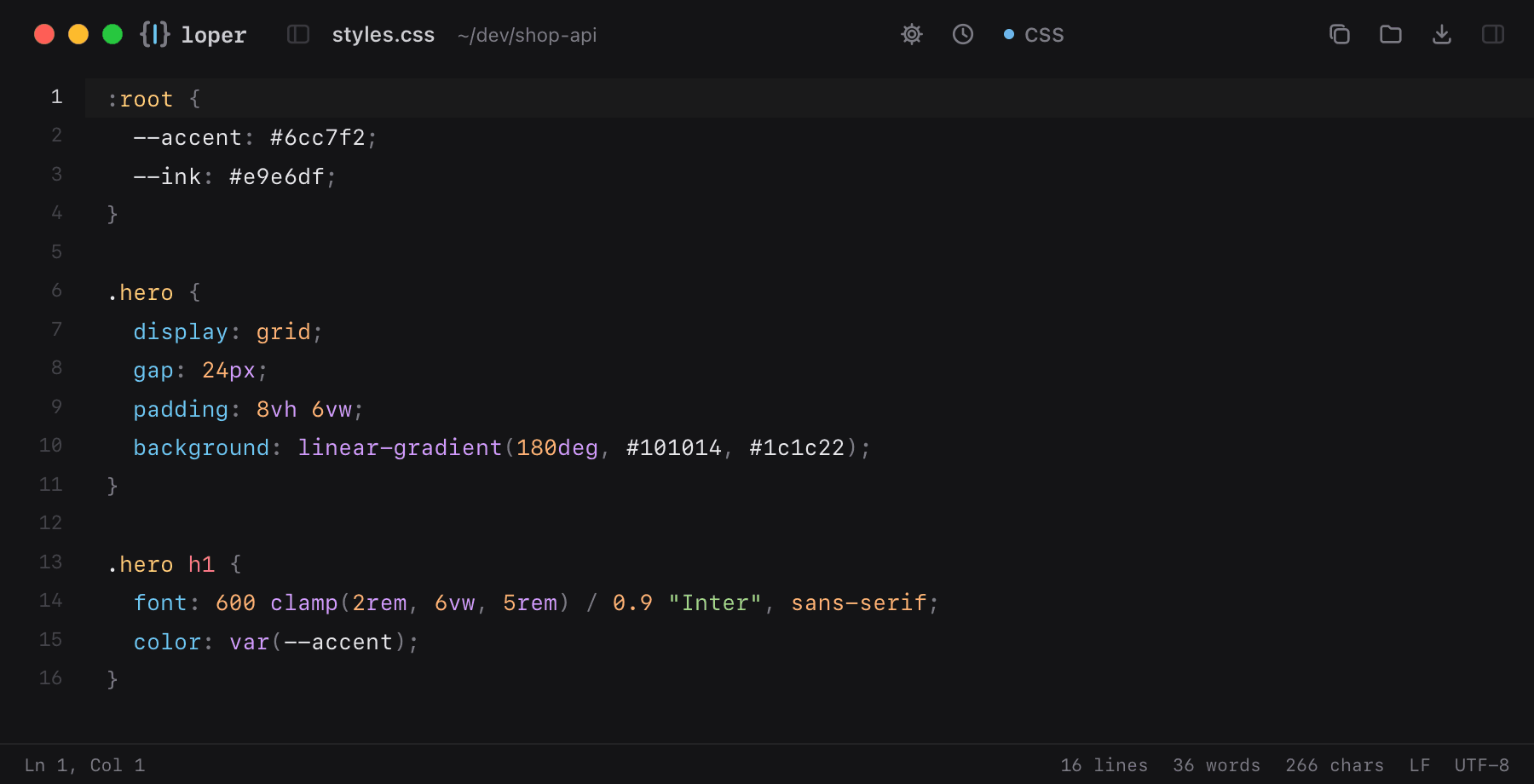The height and width of the screenshot is (784, 1534).
Task: Click line number 16 in gutter
Action: 50,677
